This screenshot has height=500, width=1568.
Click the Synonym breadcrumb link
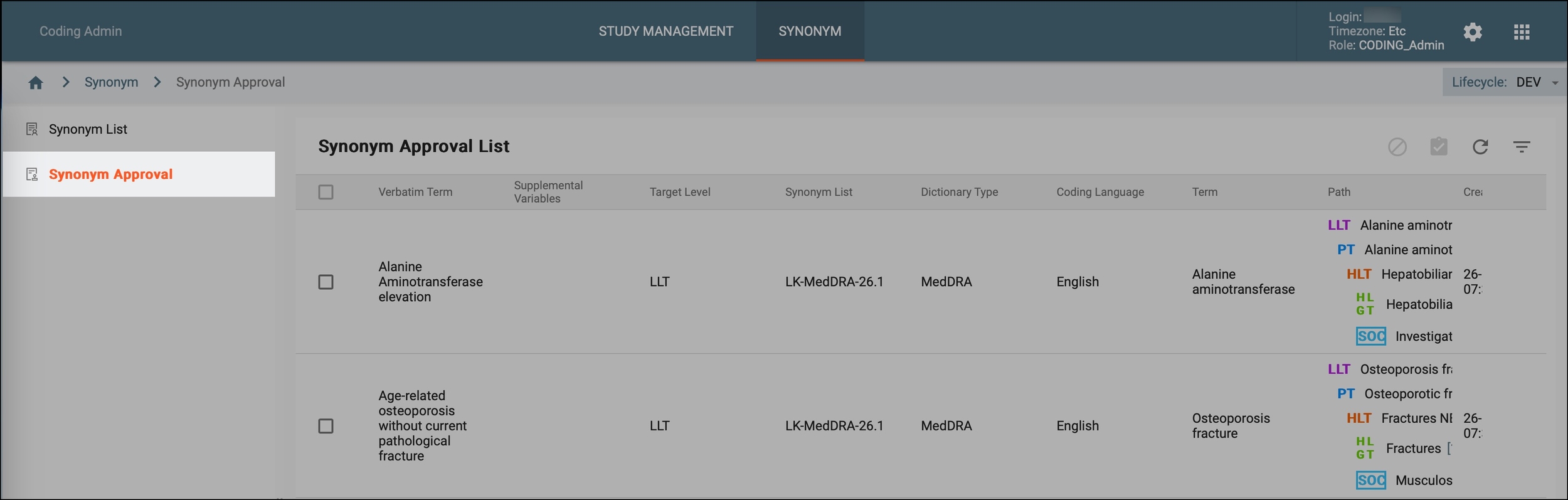pyautogui.click(x=111, y=82)
